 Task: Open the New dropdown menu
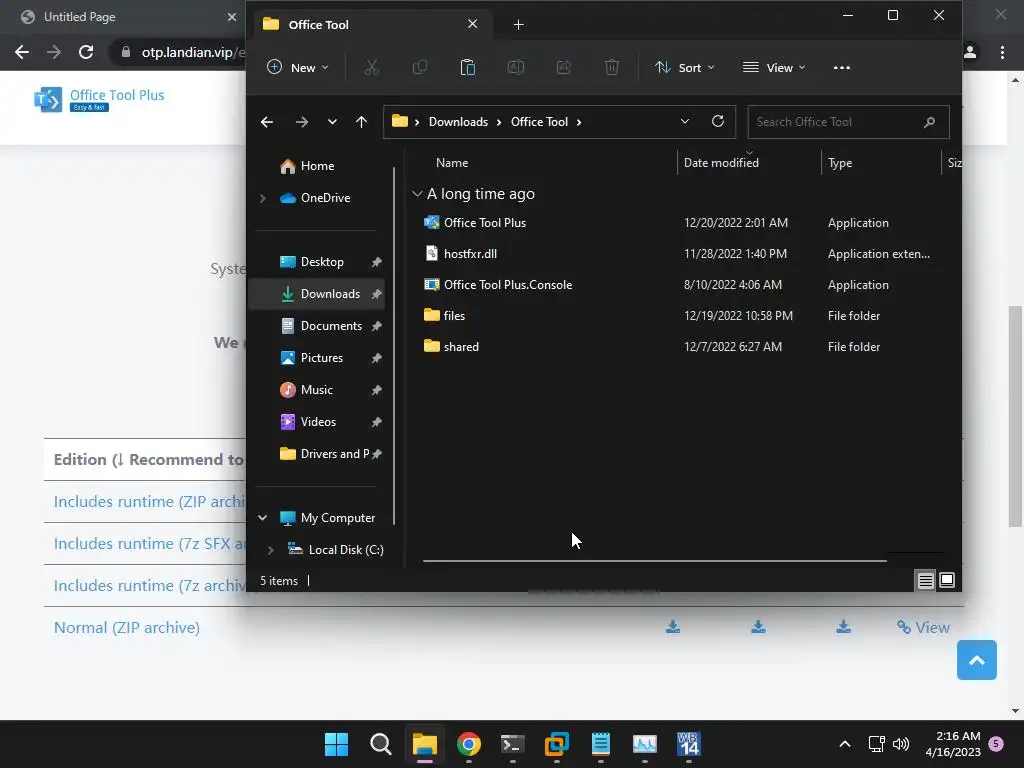click(x=298, y=67)
